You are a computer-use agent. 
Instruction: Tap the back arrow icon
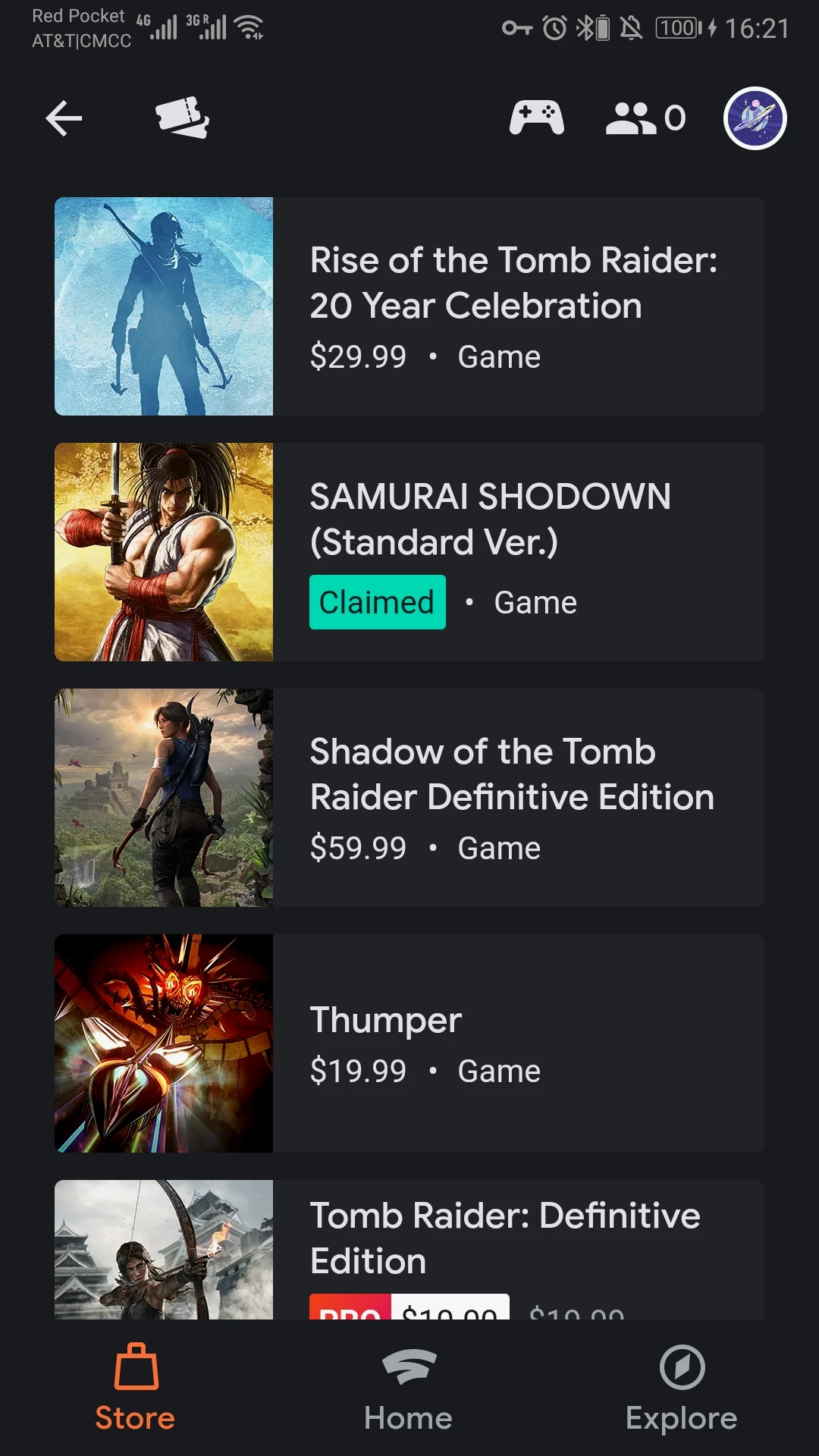(x=64, y=118)
